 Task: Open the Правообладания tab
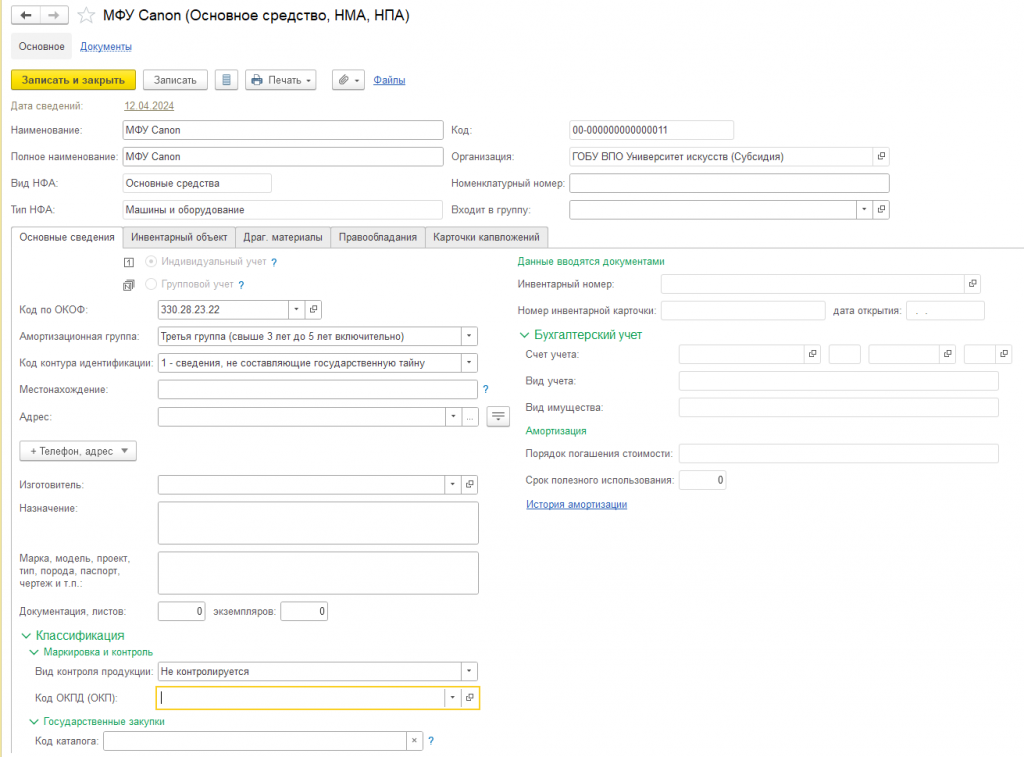coord(377,237)
